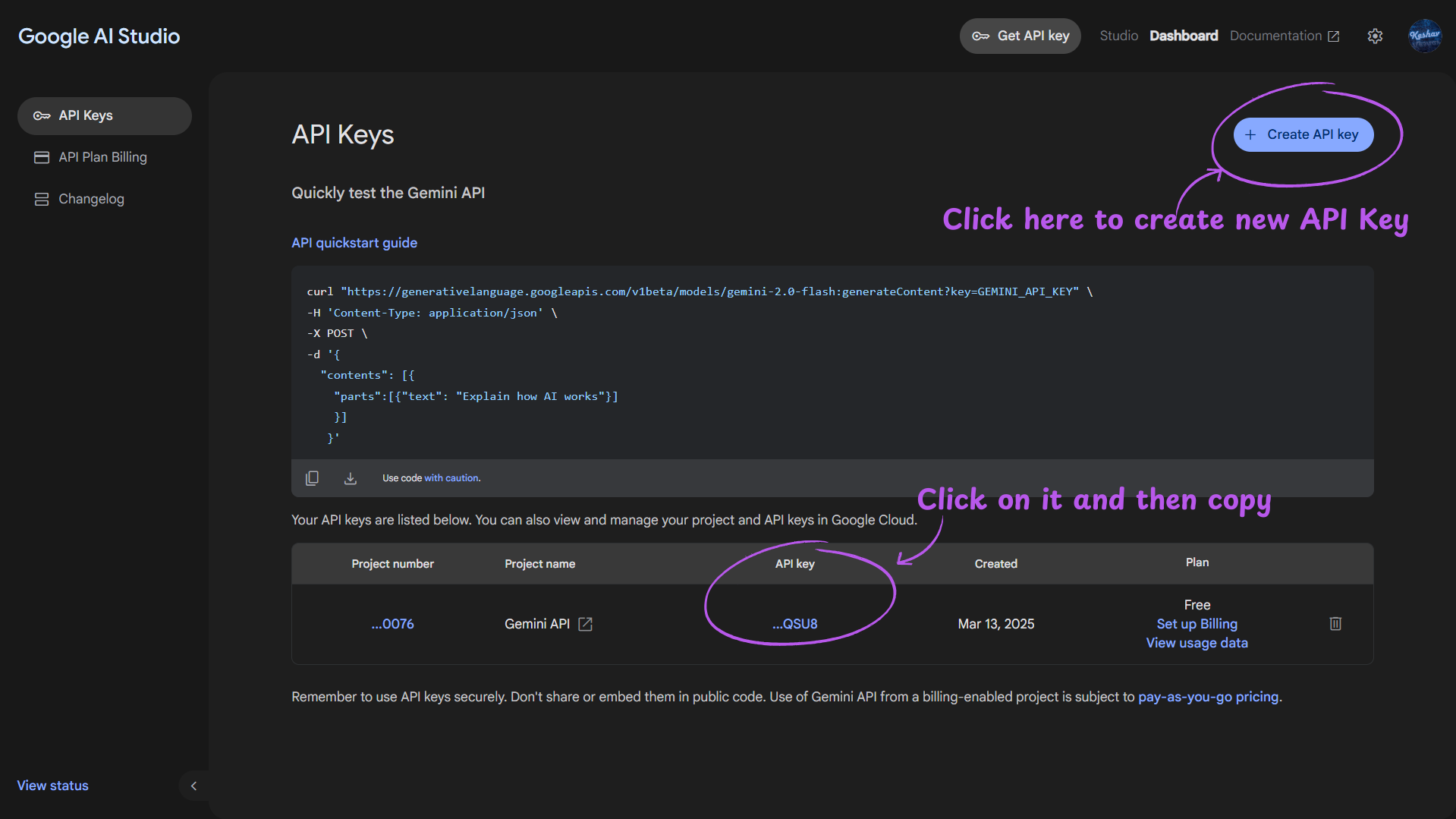Select the Dashboard tab

tap(1183, 36)
